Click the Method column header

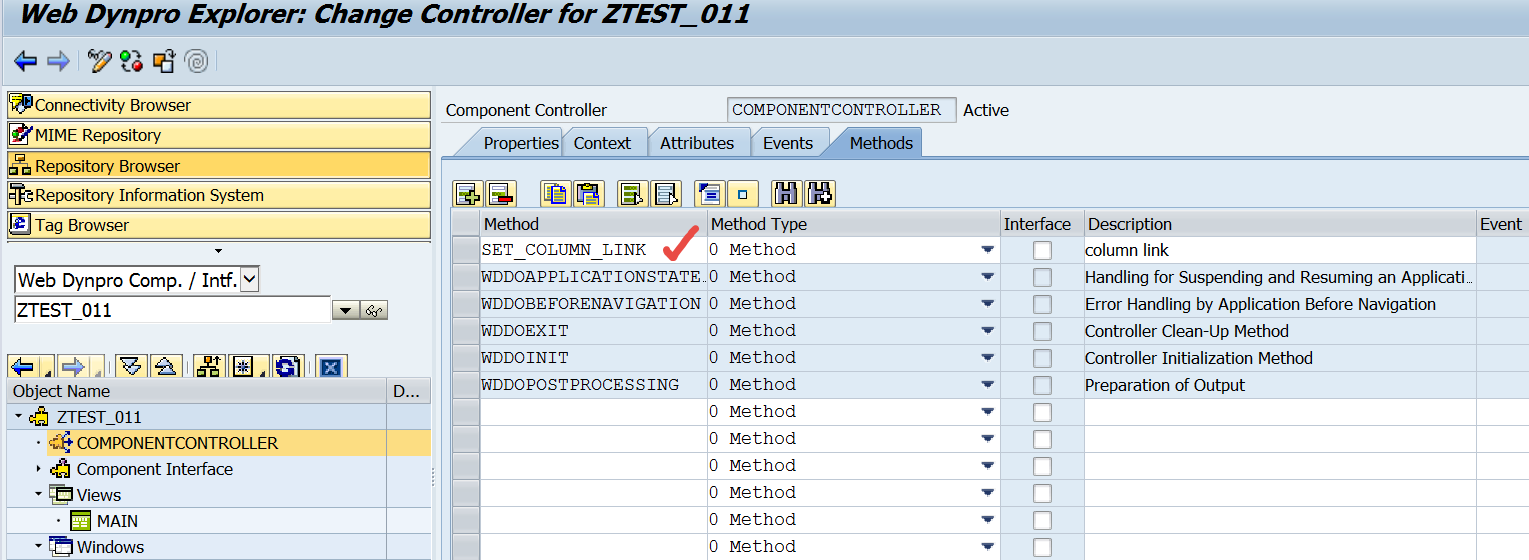point(594,224)
